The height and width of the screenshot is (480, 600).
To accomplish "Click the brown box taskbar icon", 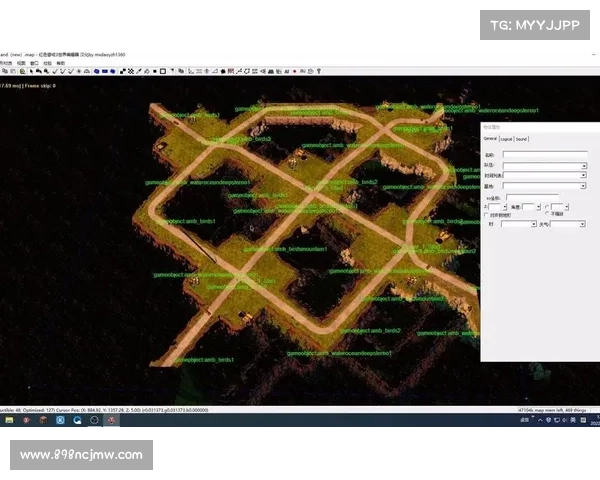I will [x=43, y=420].
